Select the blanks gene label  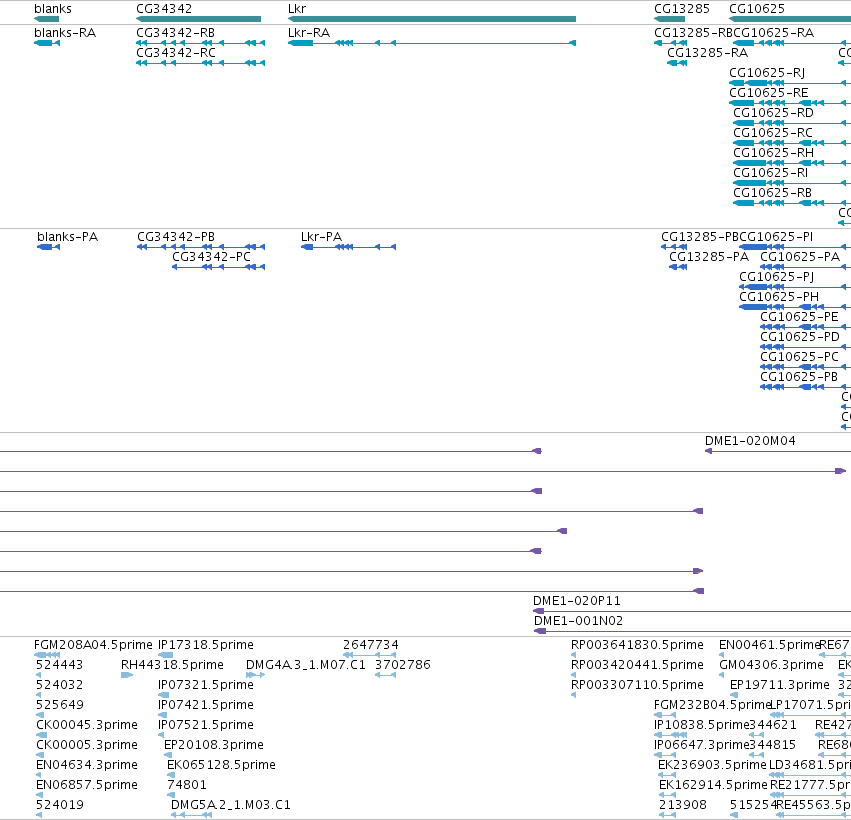[53, 9]
